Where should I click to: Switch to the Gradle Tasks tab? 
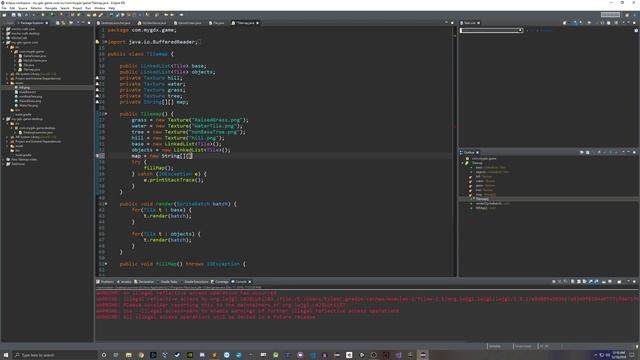(168, 282)
